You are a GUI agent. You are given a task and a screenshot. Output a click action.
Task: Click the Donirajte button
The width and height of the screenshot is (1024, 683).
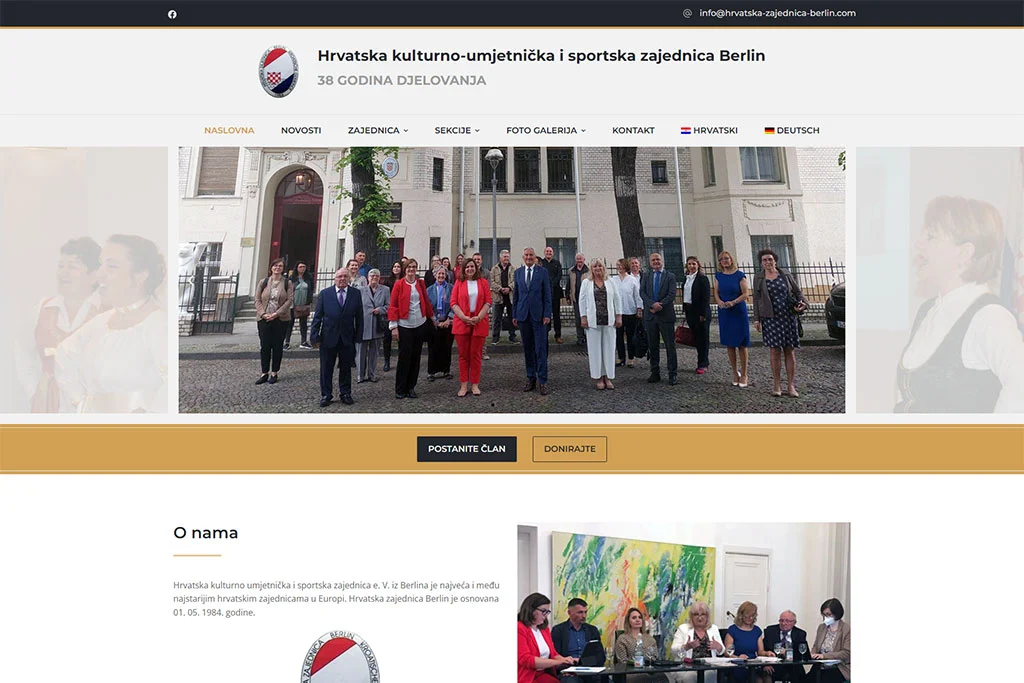569,449
